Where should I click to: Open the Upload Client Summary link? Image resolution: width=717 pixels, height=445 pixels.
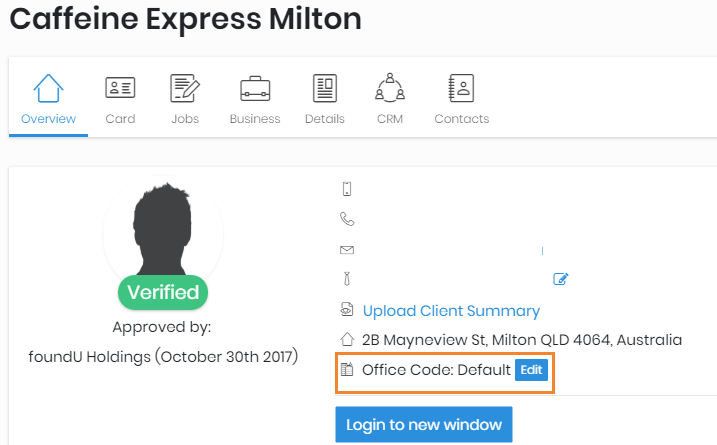(451, 310)
